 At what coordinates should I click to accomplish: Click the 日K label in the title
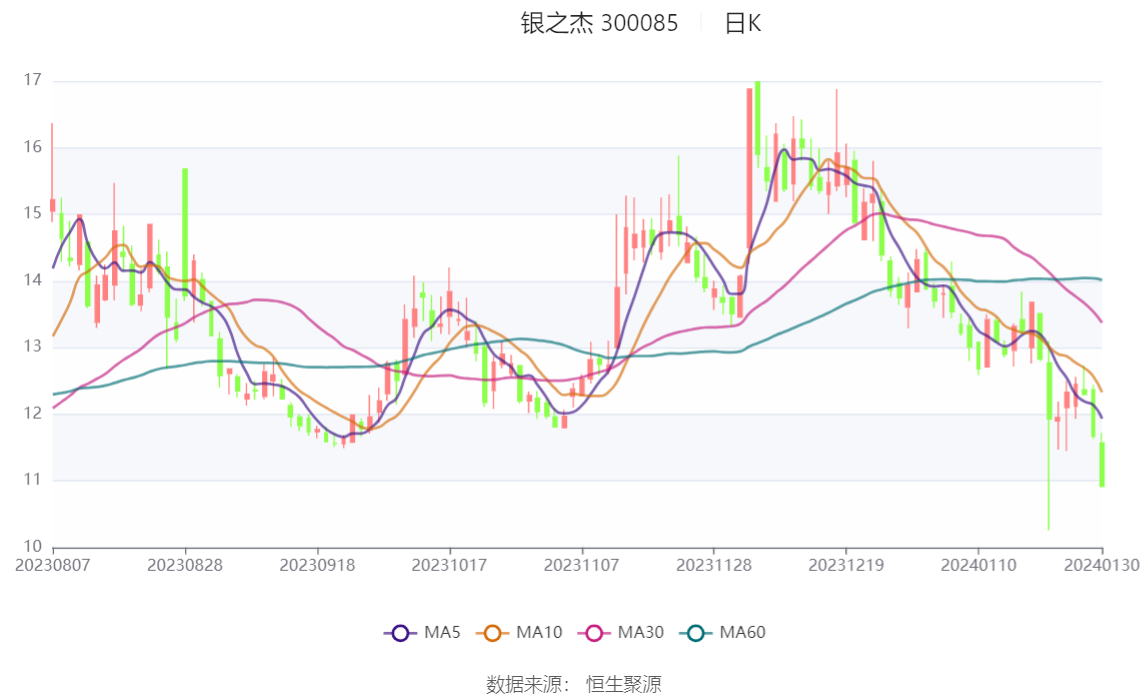(743, 23)
